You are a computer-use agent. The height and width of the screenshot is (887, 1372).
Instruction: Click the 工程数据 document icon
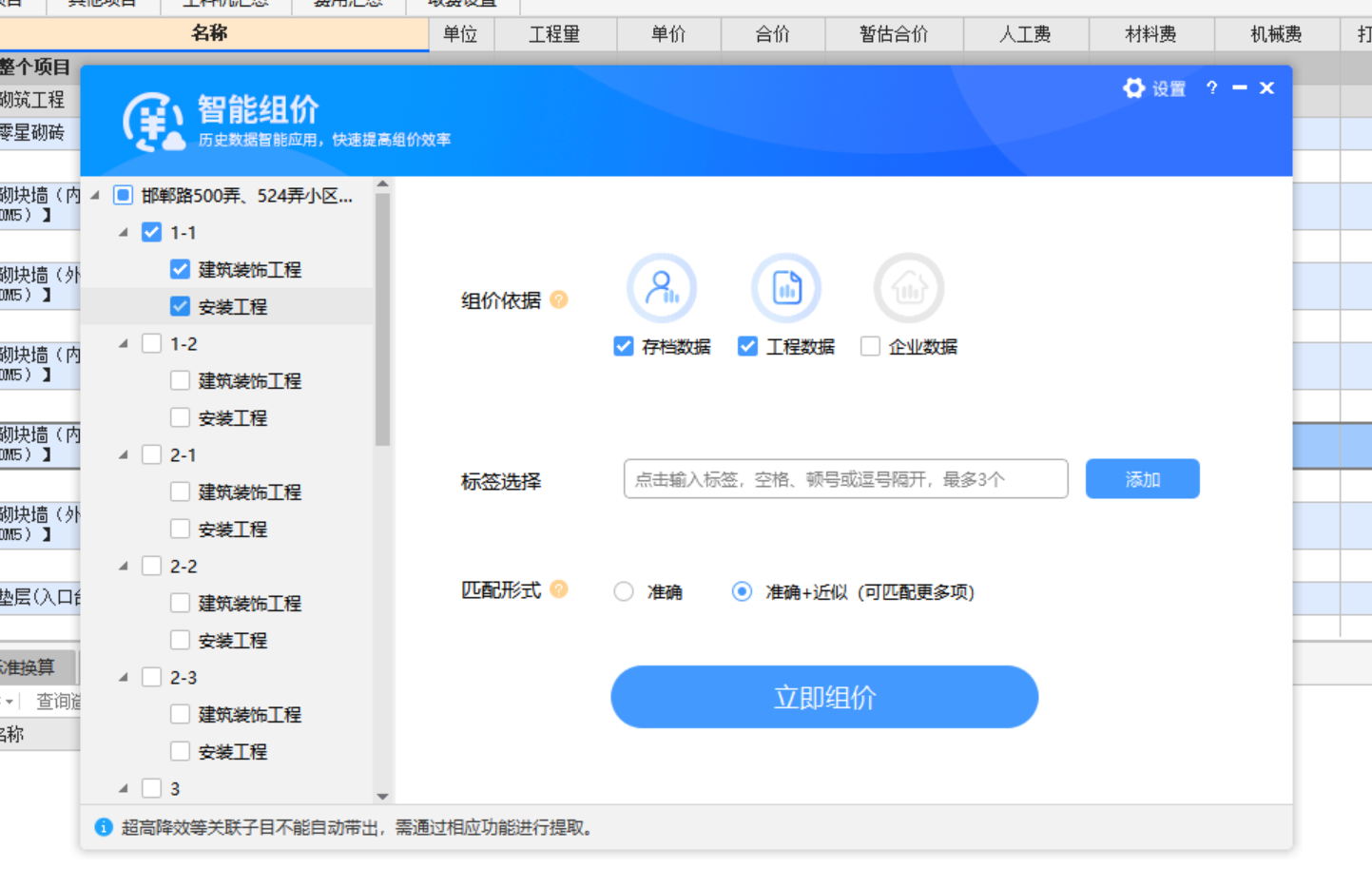pyautogui.click(x=786, y=287)
